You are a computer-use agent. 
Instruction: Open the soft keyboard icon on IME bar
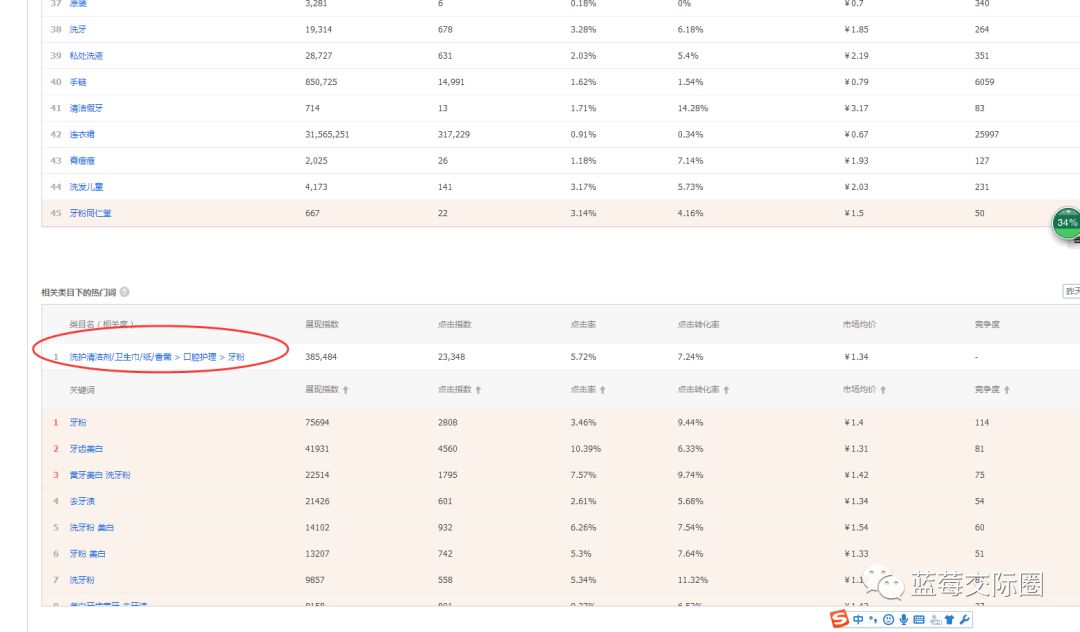click(x=919, y=620)
